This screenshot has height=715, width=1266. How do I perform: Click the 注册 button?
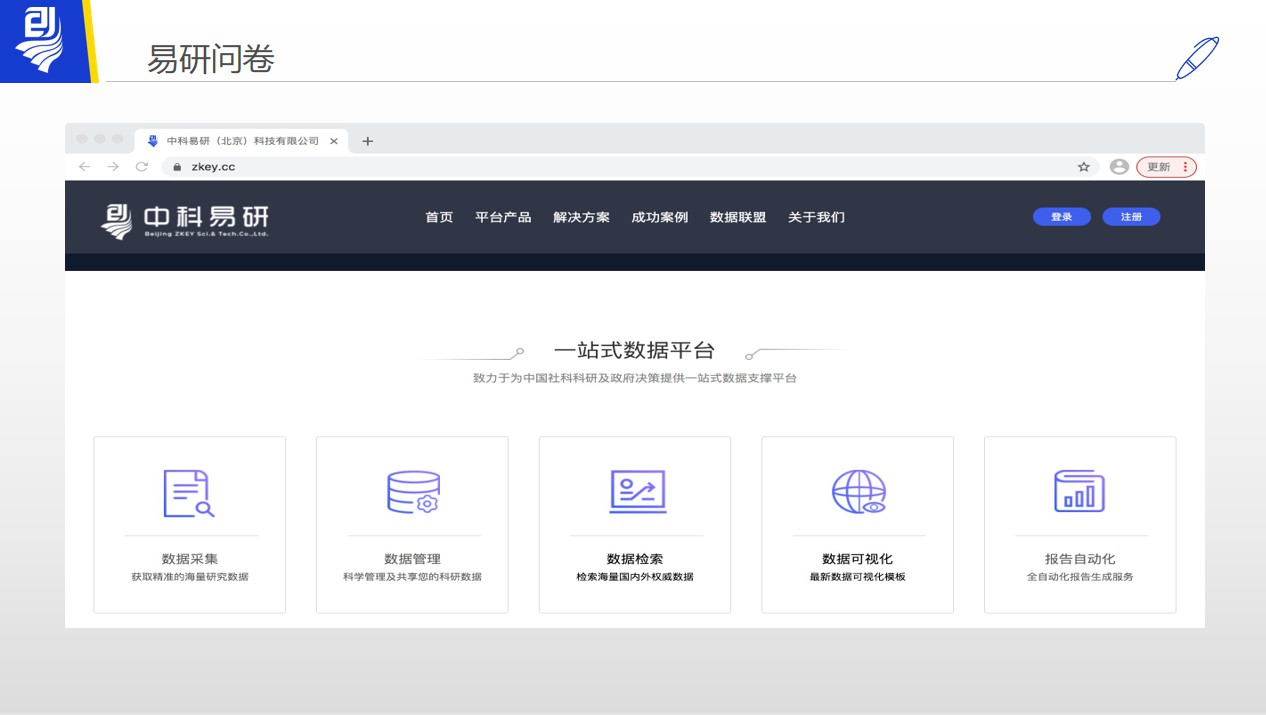coord(1131,217)
